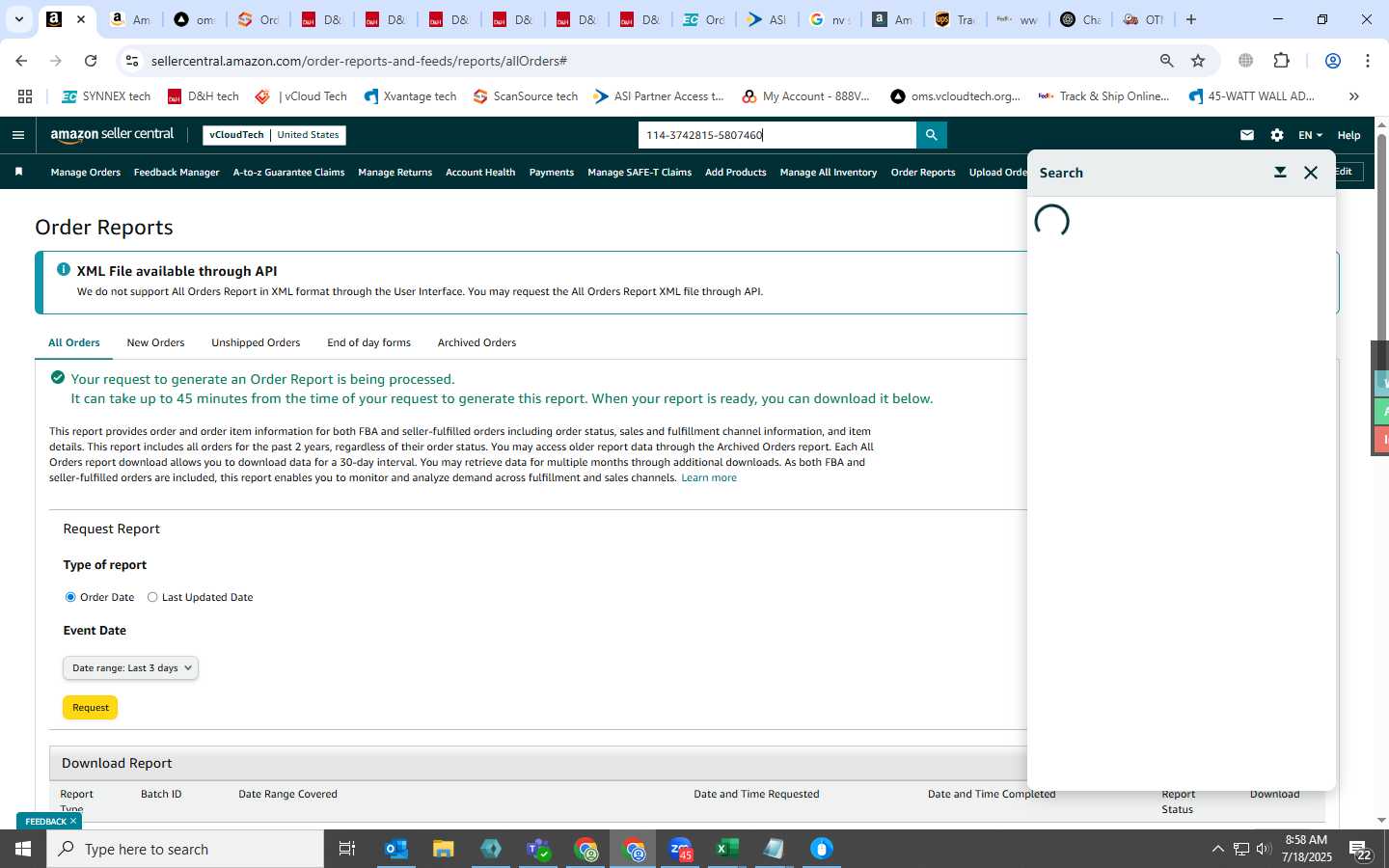Screen dimensions: 1389x868
Task: Open the Seller Central hamburger menu
Action: click(17, 135)
